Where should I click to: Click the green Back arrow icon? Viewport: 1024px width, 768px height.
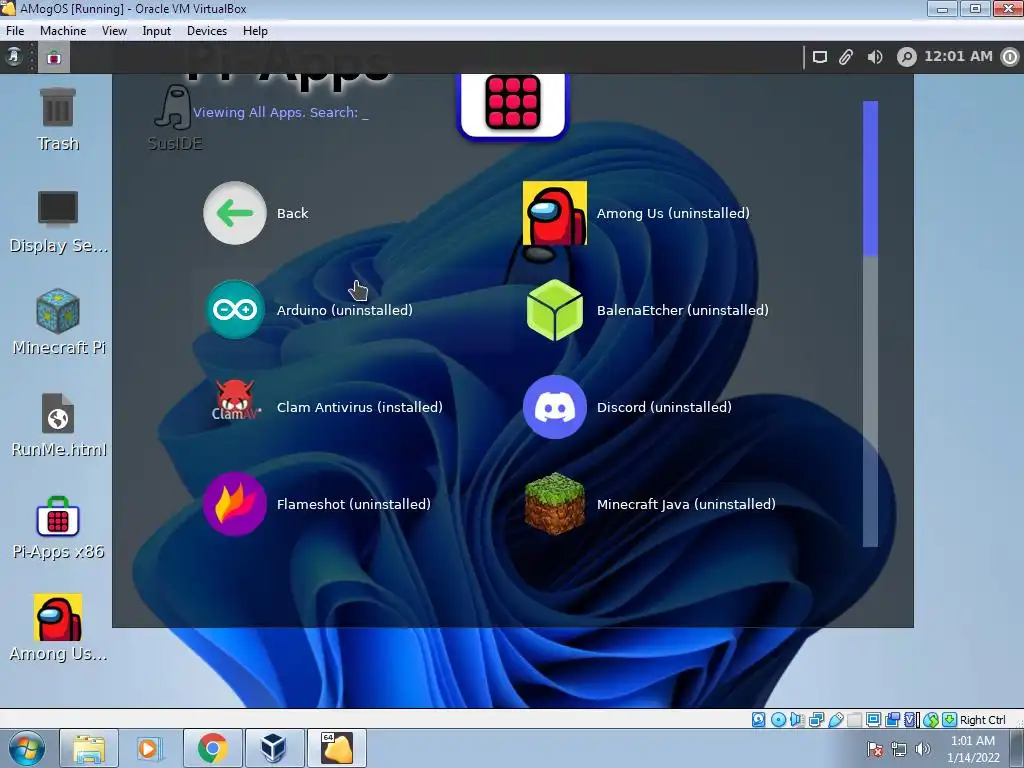234,213
